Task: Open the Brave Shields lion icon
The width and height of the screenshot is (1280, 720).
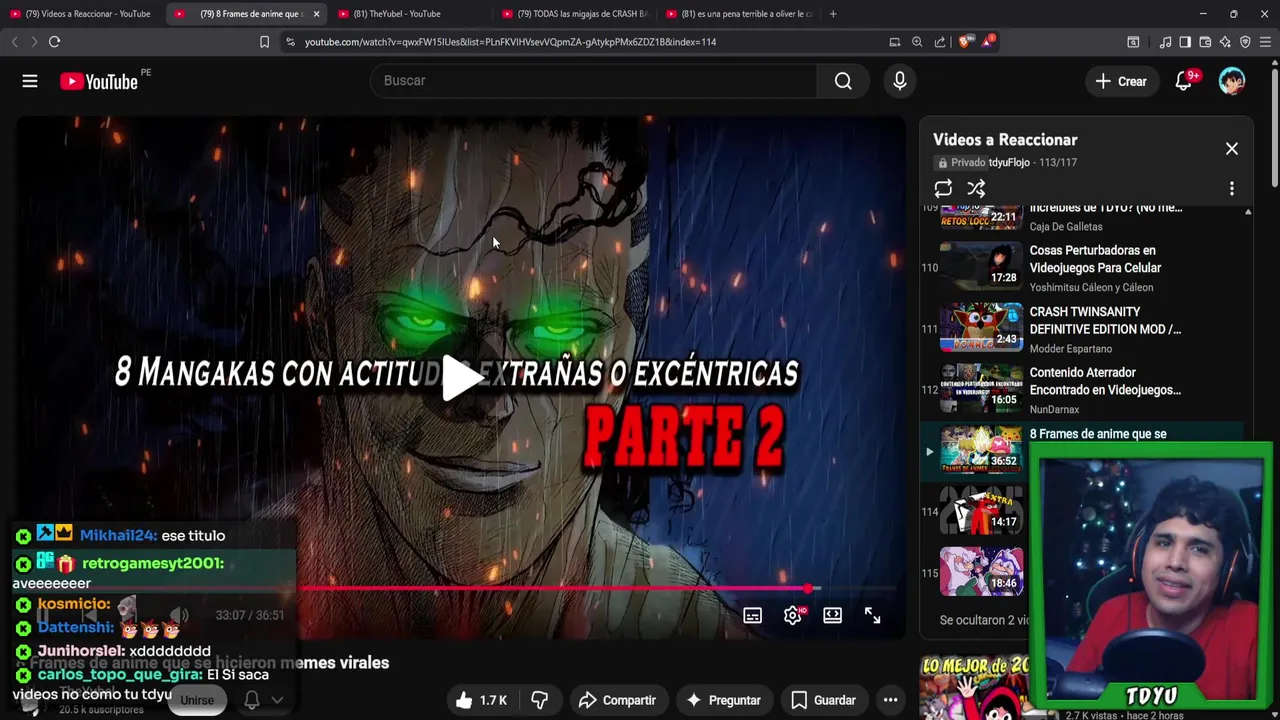Action: pyautogui.click(x=965, y=42)
